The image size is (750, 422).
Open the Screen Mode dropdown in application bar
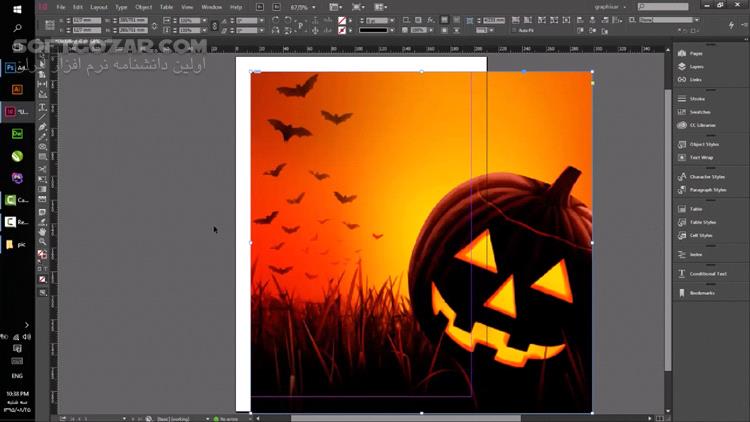[358, 7]
